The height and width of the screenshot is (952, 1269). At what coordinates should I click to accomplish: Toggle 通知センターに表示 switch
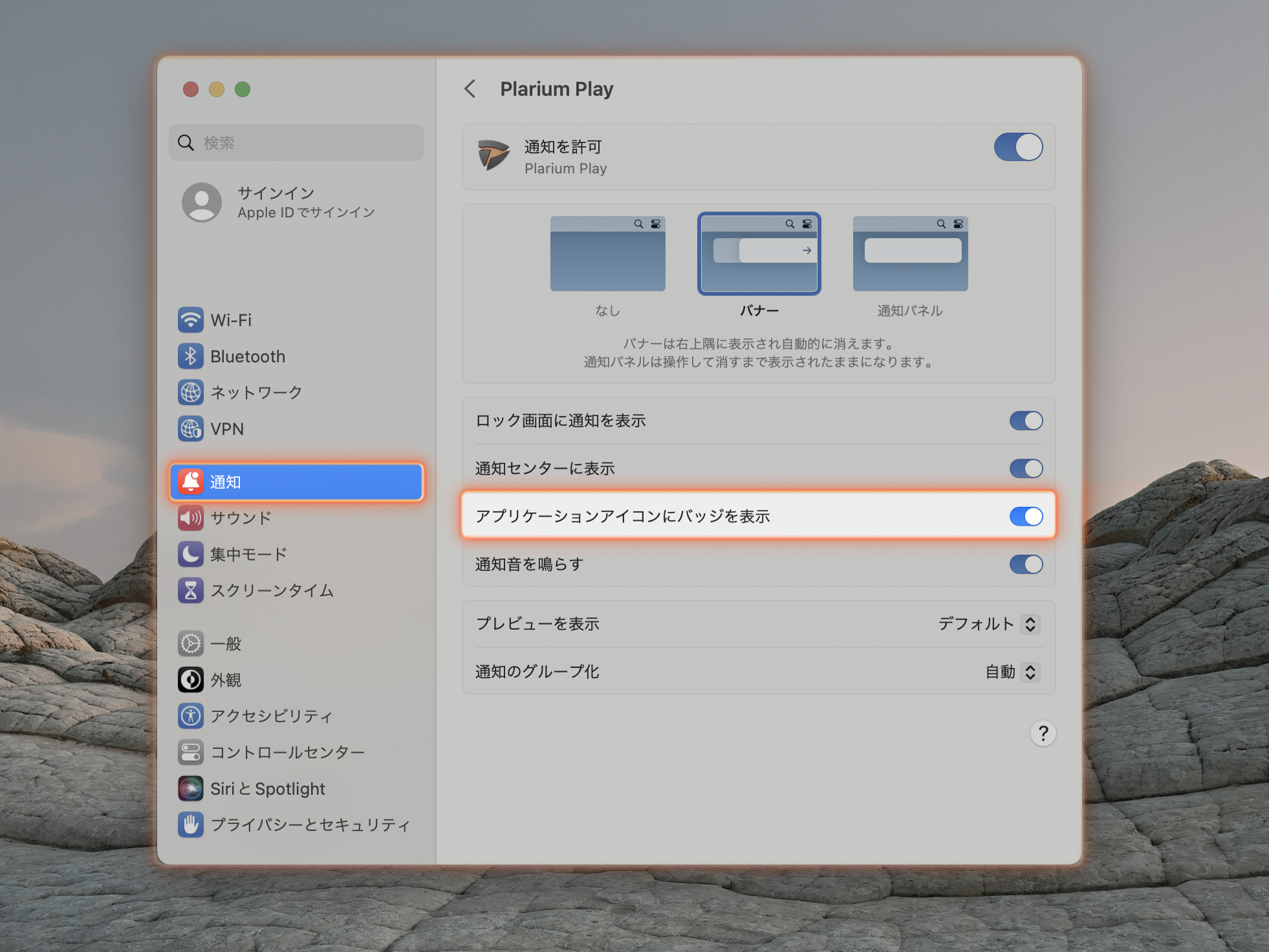(x=1026, y=469)
